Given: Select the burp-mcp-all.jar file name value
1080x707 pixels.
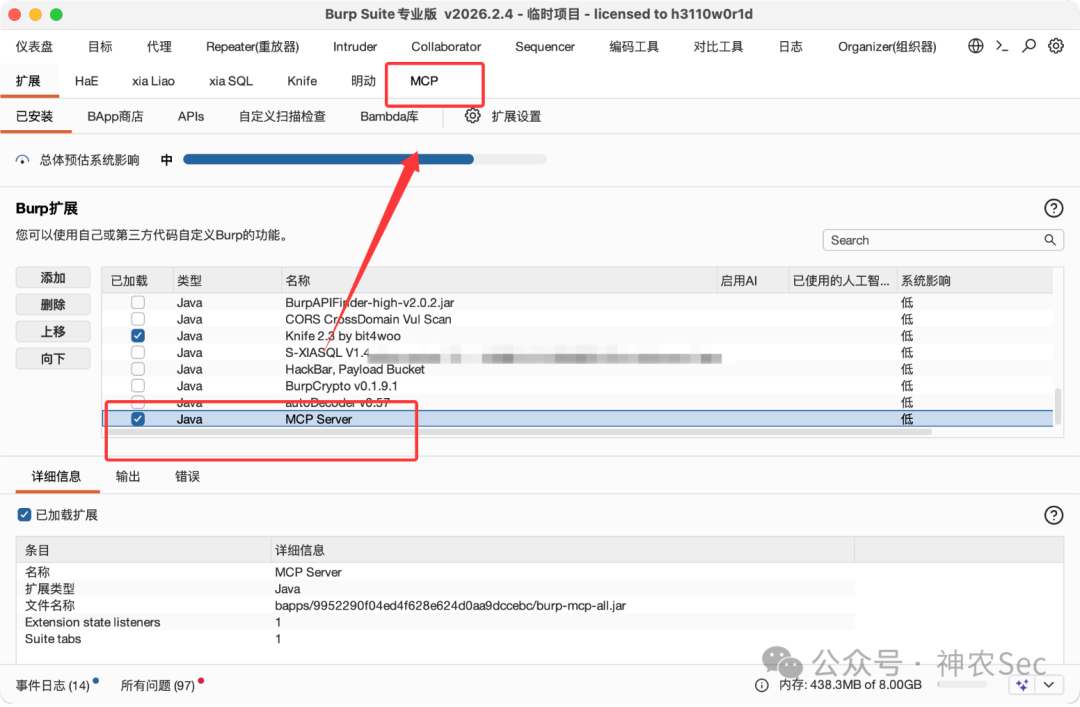Looking at the screenshot, I should coord(450,605).
